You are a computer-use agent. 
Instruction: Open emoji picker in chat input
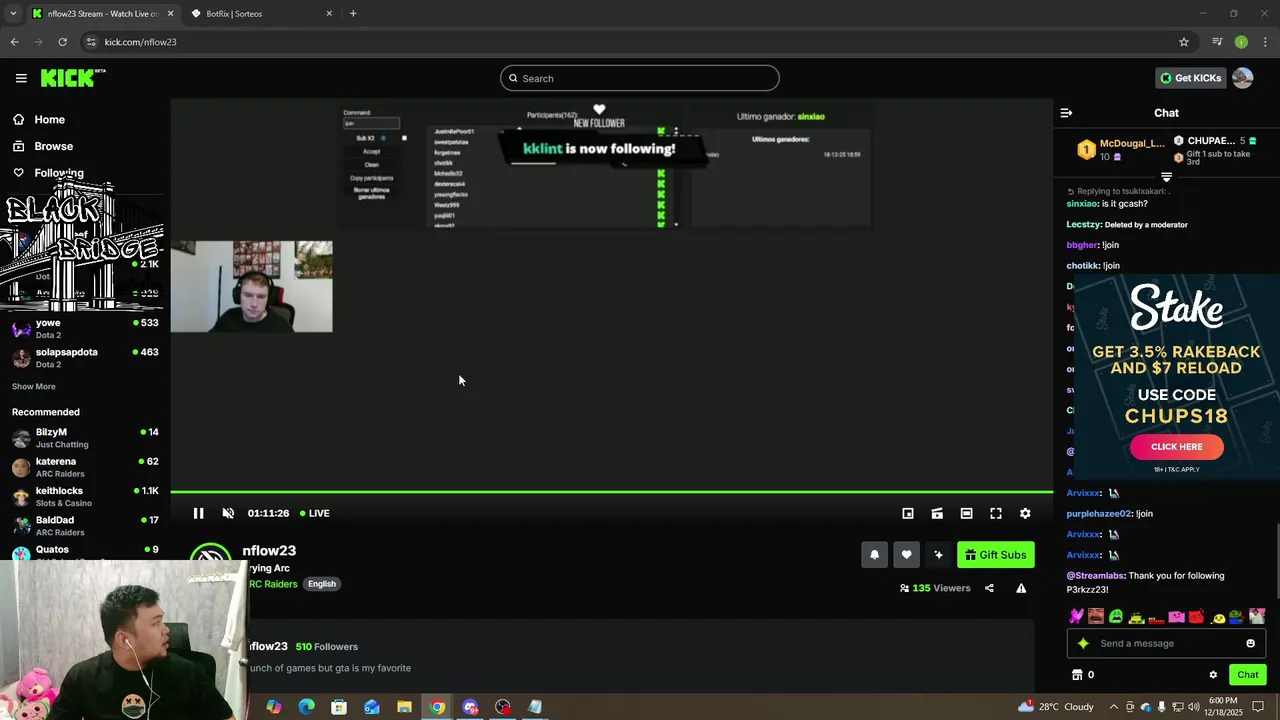(1250, 643)
